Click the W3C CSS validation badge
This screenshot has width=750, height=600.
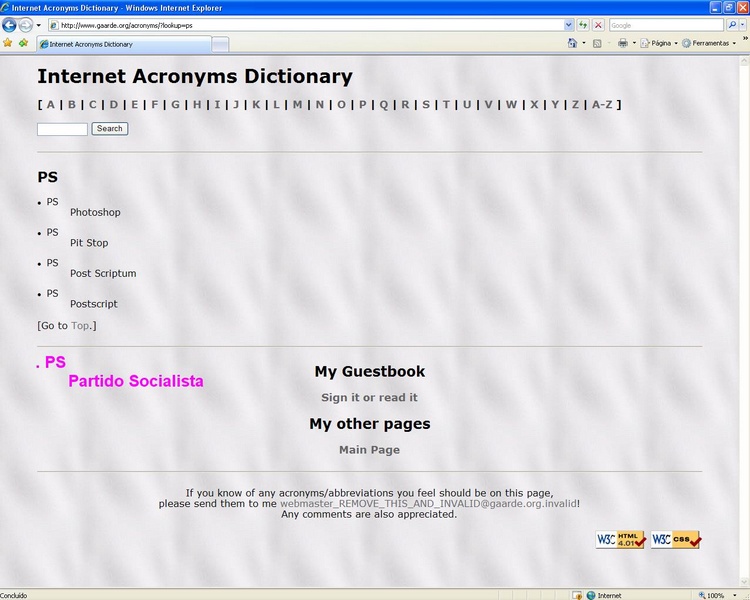coord(676,540)
